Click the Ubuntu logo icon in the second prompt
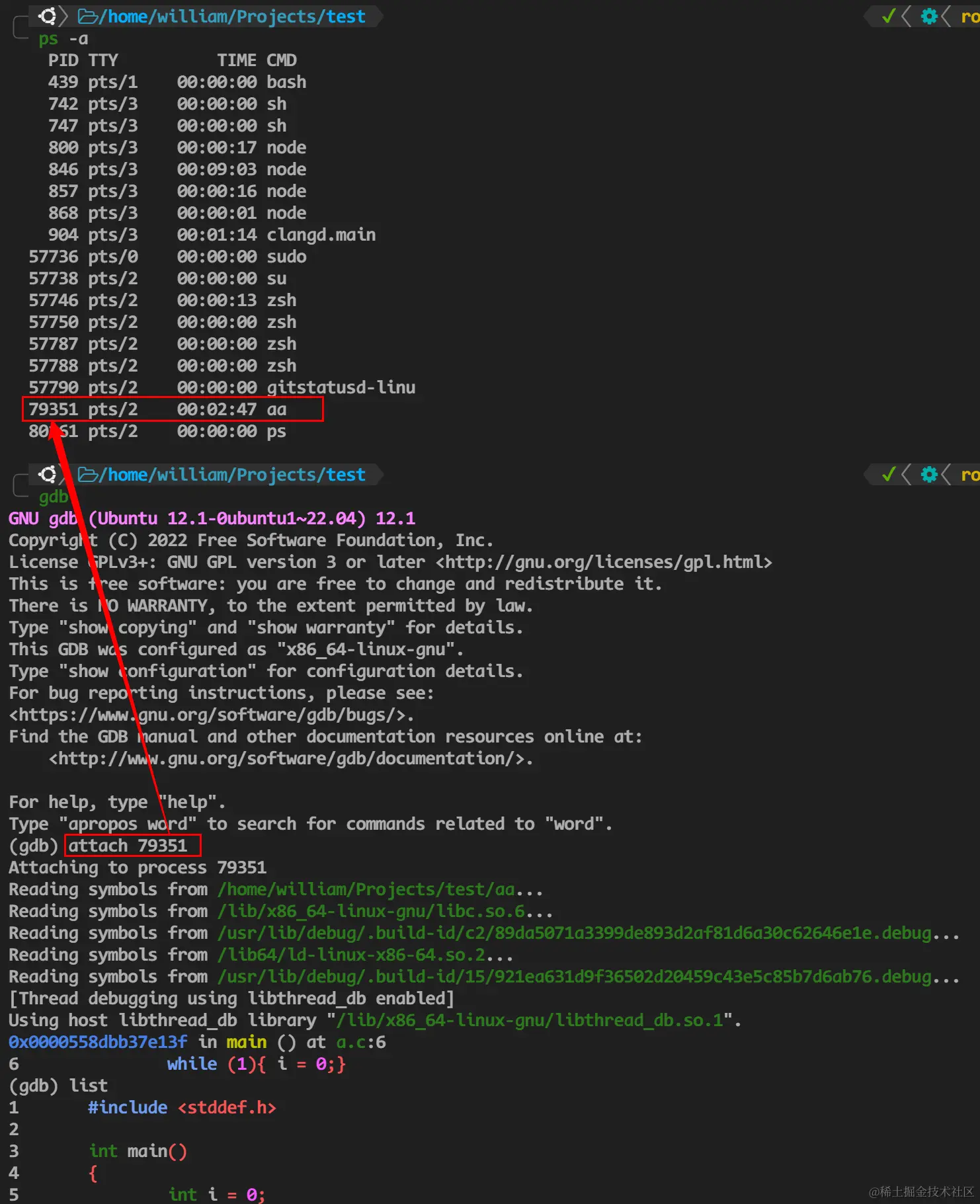The height and width of the screenshot is (1204, 980). click(x=47, y=474)
